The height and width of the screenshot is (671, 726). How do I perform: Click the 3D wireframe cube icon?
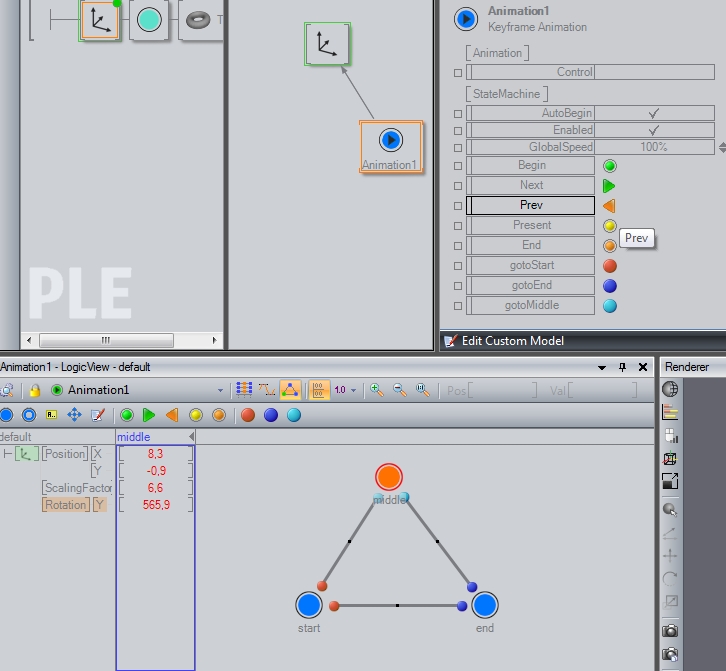pyautogui.click(x=670, y=459)
